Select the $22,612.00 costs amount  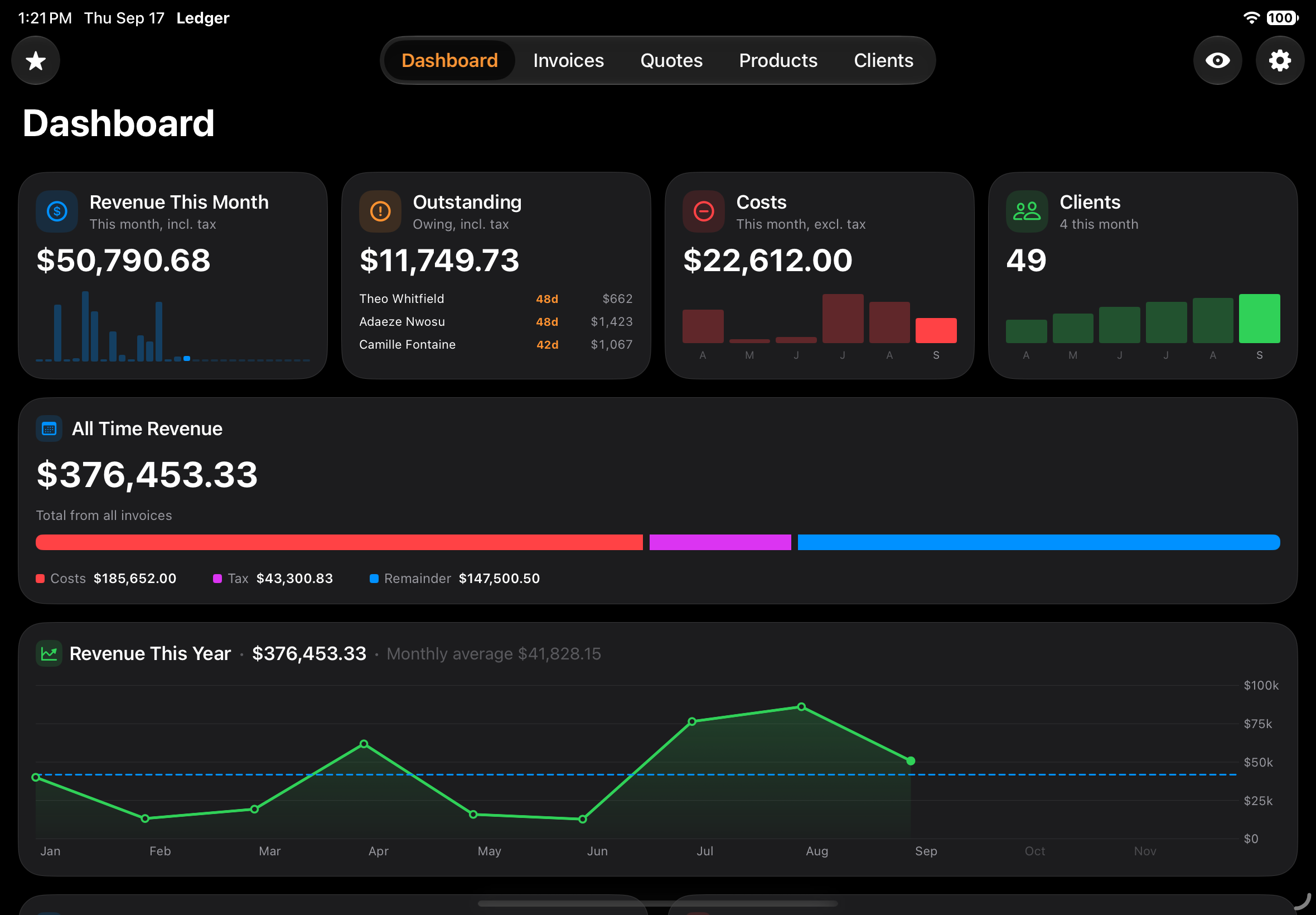point(767,261)
